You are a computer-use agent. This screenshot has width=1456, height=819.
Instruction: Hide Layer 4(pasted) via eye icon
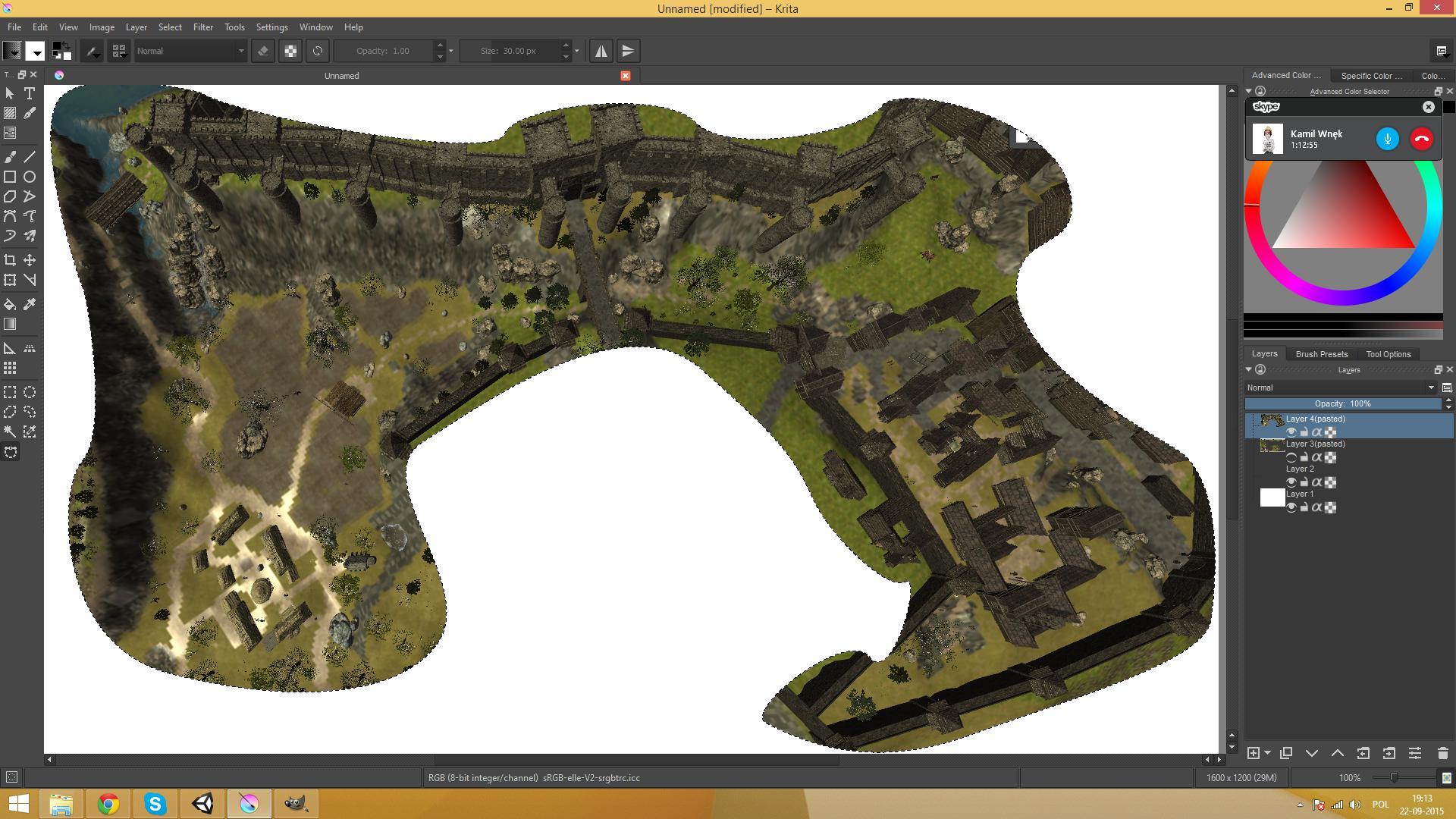point(1291,432)
